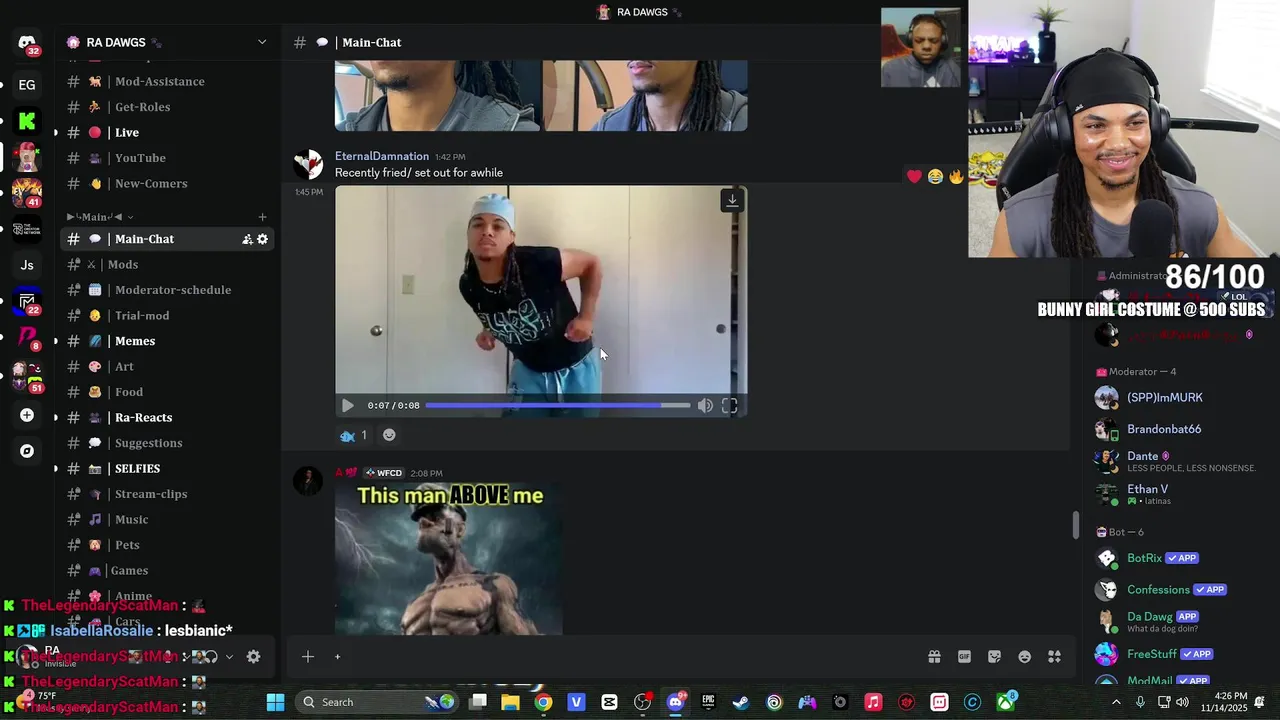Click message input field

pos(630,657)
